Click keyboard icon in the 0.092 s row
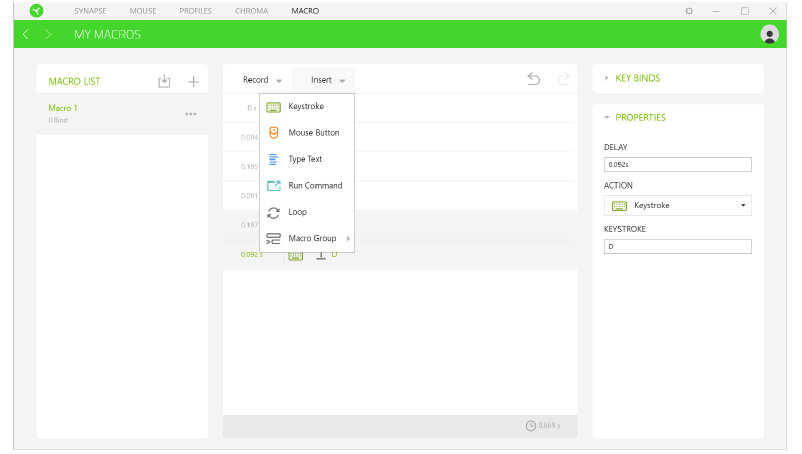Image resolution: width=802 pixels, height=454 pixels. tap(296, 256)
